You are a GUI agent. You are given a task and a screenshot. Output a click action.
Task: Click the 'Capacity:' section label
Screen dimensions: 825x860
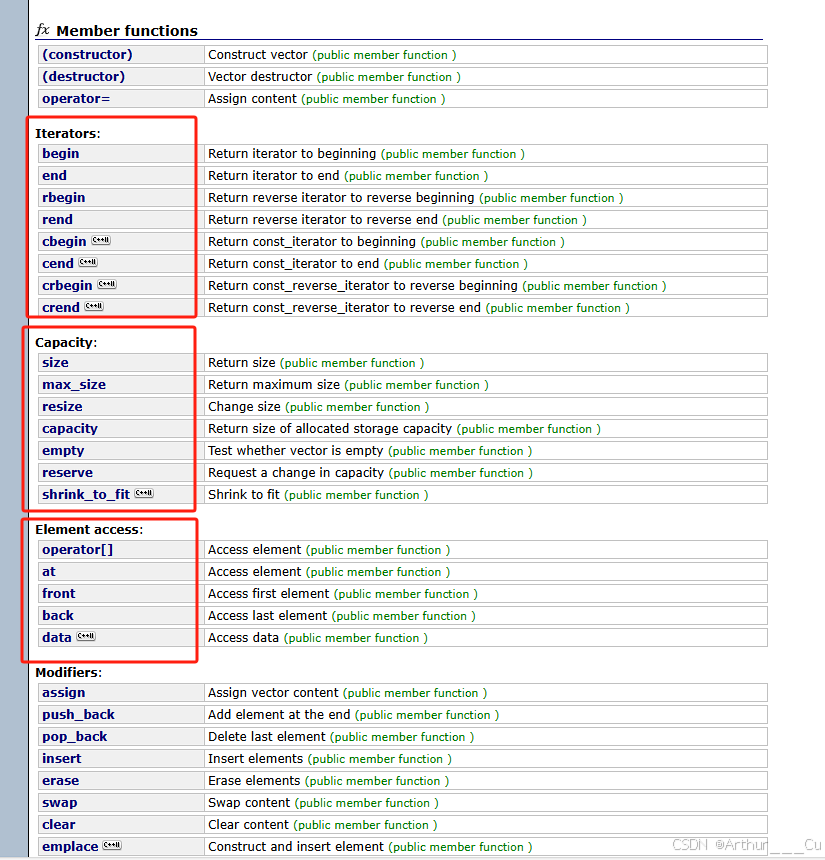66,343
